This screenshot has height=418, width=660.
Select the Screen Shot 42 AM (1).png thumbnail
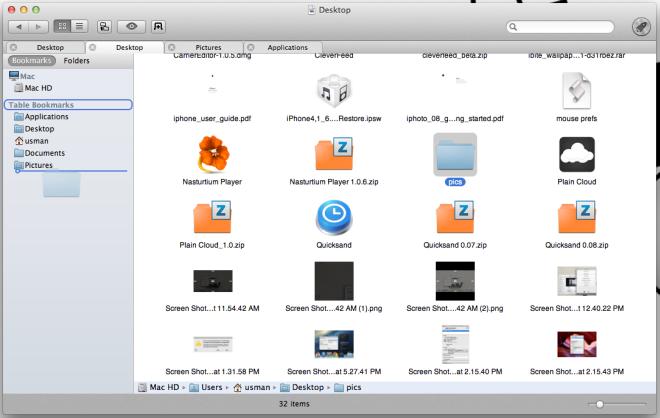[334, 281]
